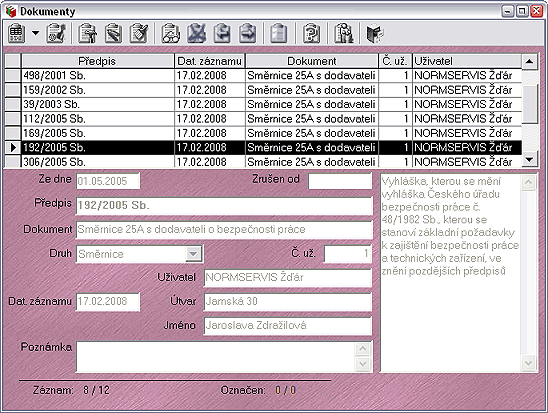Click the clipboard icon with person figure
Screen dimensions: 548x413
tap(344, 34)
